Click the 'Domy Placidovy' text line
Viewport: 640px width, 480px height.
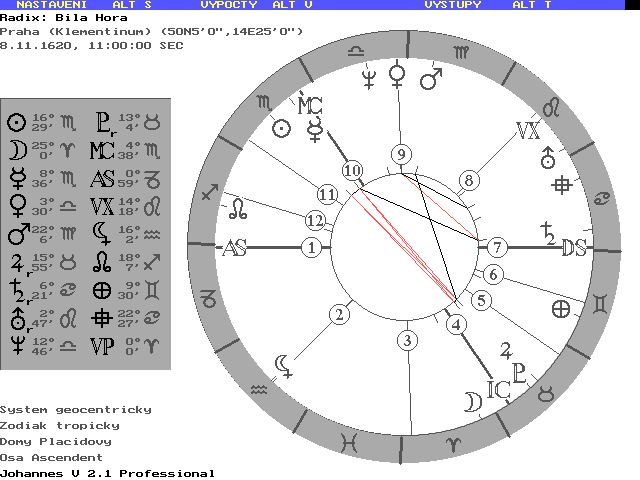56,441
